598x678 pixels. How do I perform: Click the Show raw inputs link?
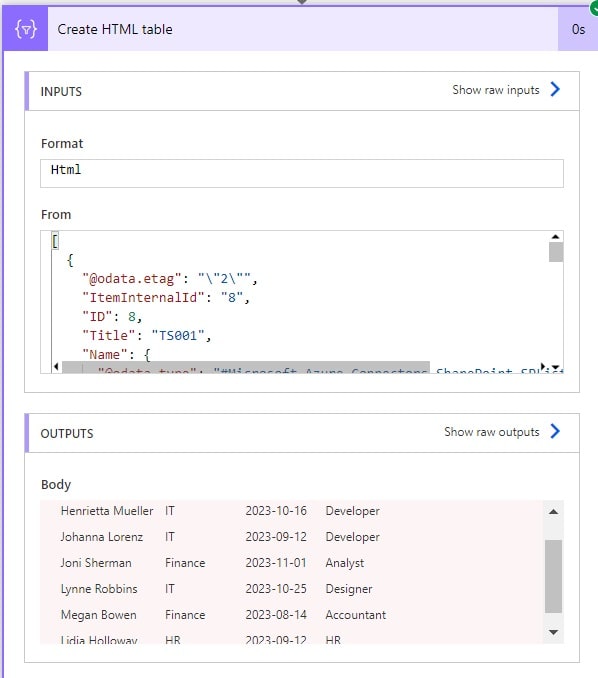pyautogui.click(x=496, y=90)
